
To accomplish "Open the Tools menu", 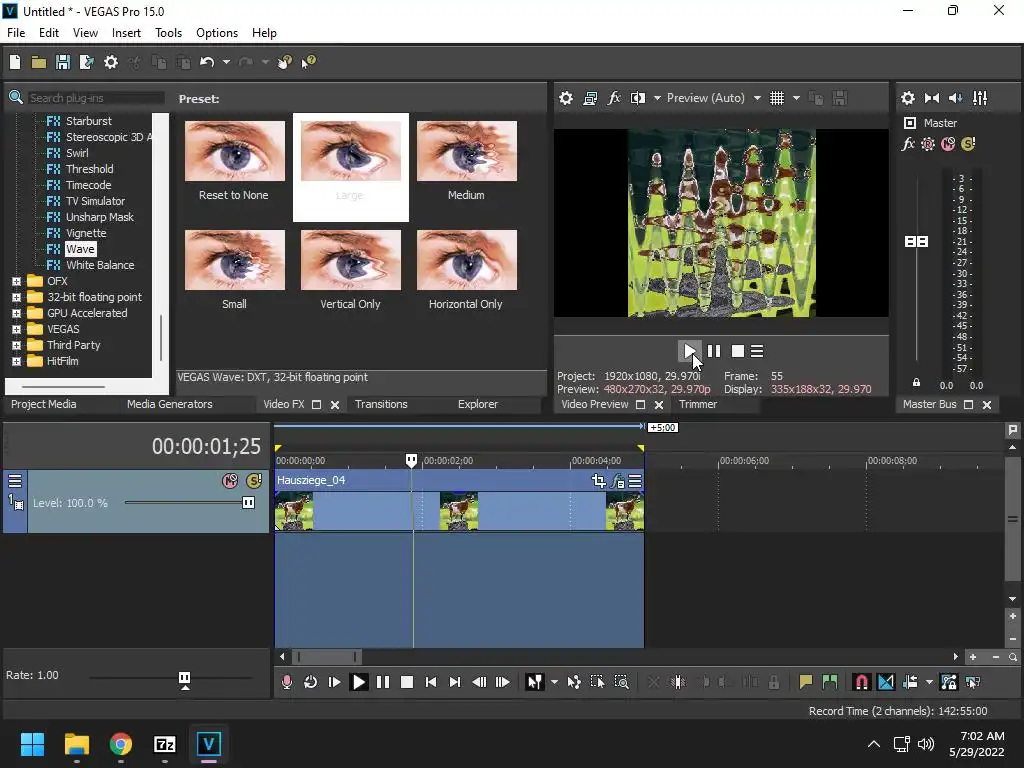I will [168, 33].
